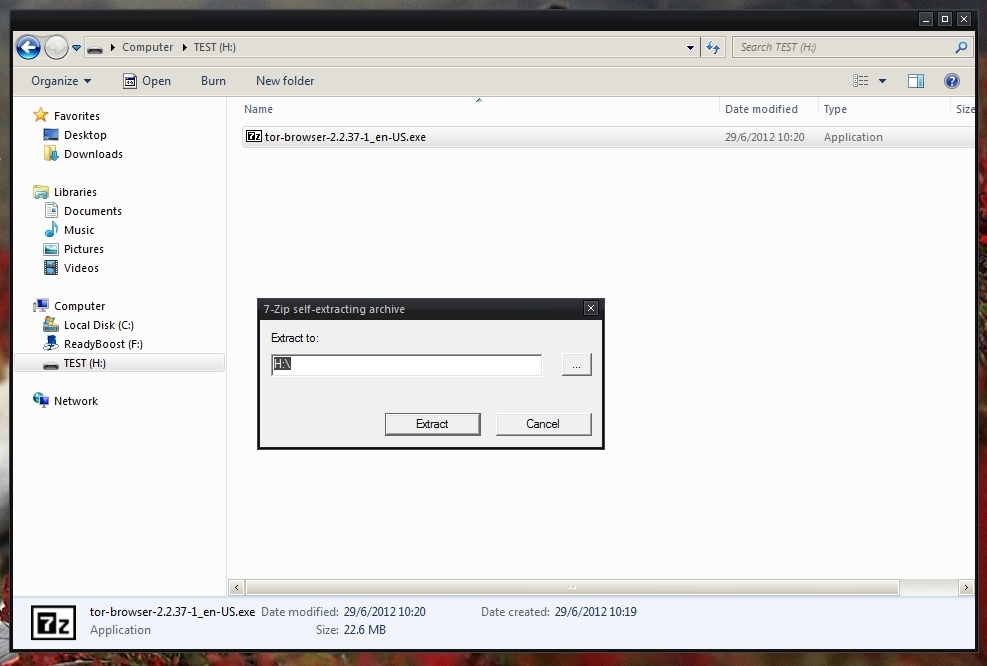
Task: Open Local Disk (C:)
Action: (x=99, y=325)
